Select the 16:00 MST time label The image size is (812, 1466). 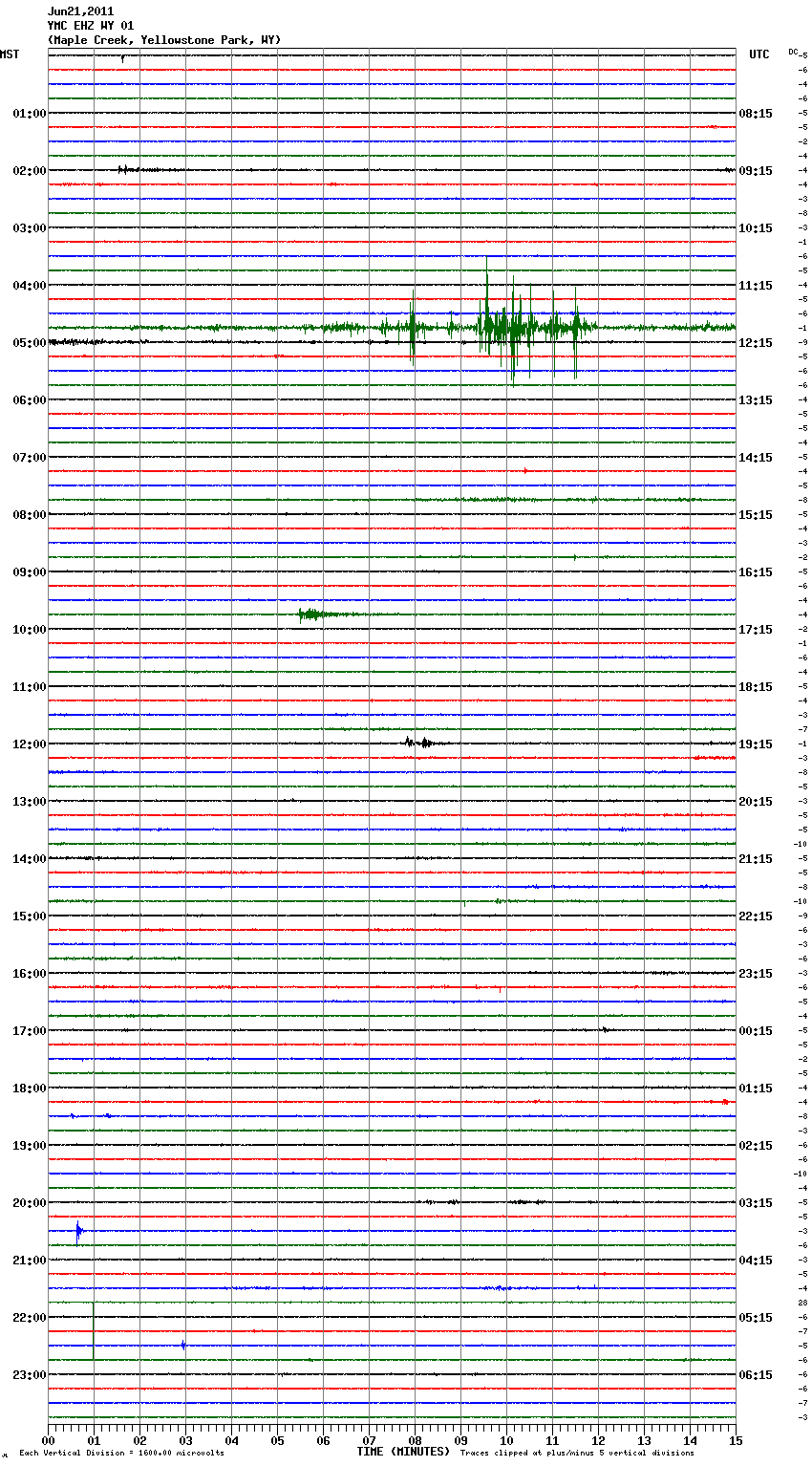click(x=30, y=974)
